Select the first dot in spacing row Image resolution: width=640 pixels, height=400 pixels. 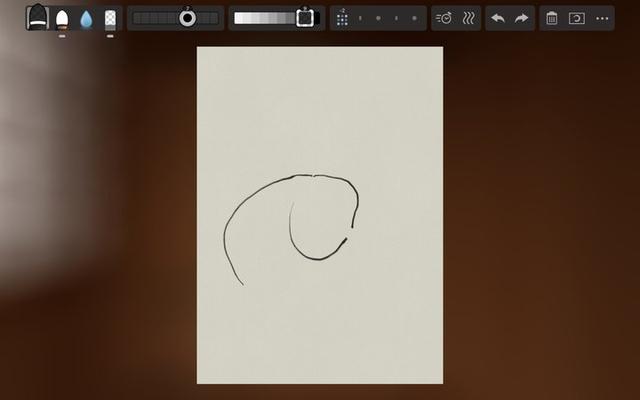[x=360, y=18]
